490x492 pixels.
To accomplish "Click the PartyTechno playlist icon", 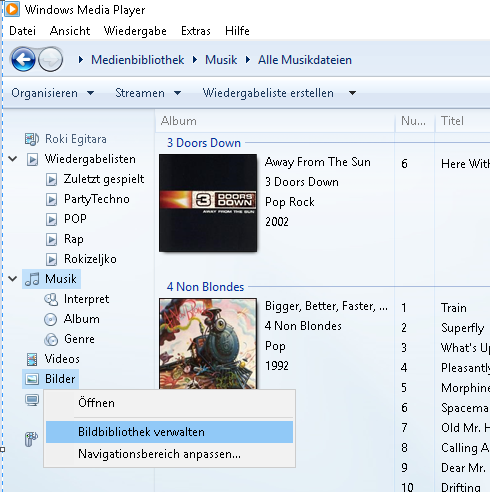I will point(51,200).
